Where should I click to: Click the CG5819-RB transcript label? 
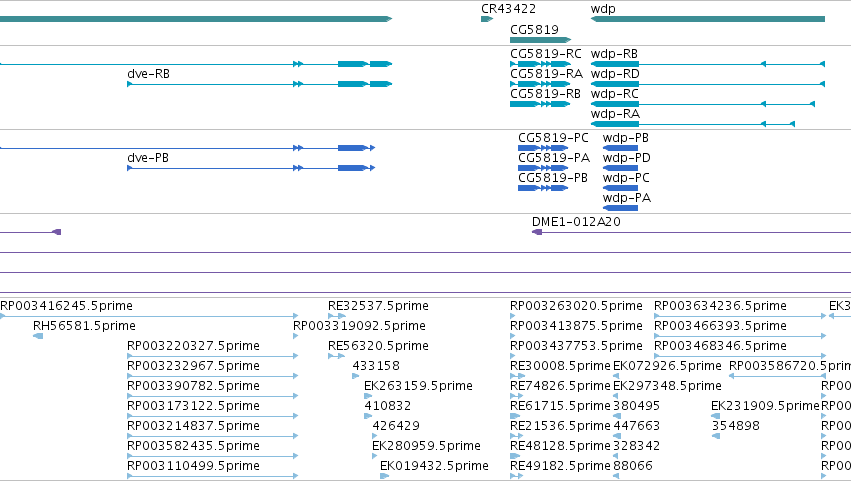coord(545,94)
